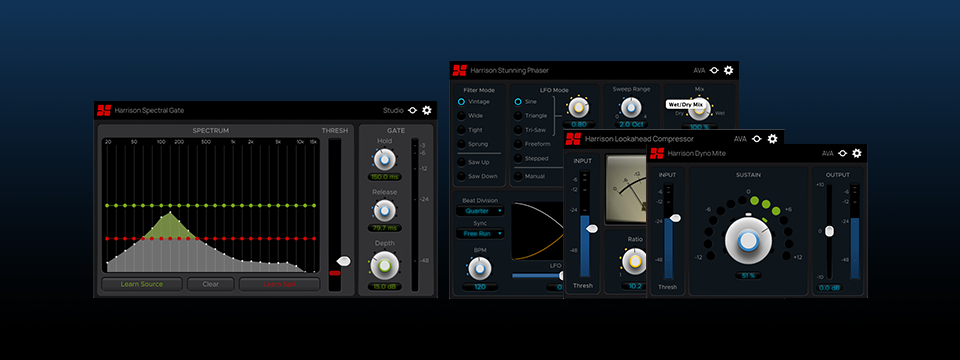Click the Depth value 15.0 dB field
Image resolution: width=960 pixels, height=360 pixels.
coord(384,286)
